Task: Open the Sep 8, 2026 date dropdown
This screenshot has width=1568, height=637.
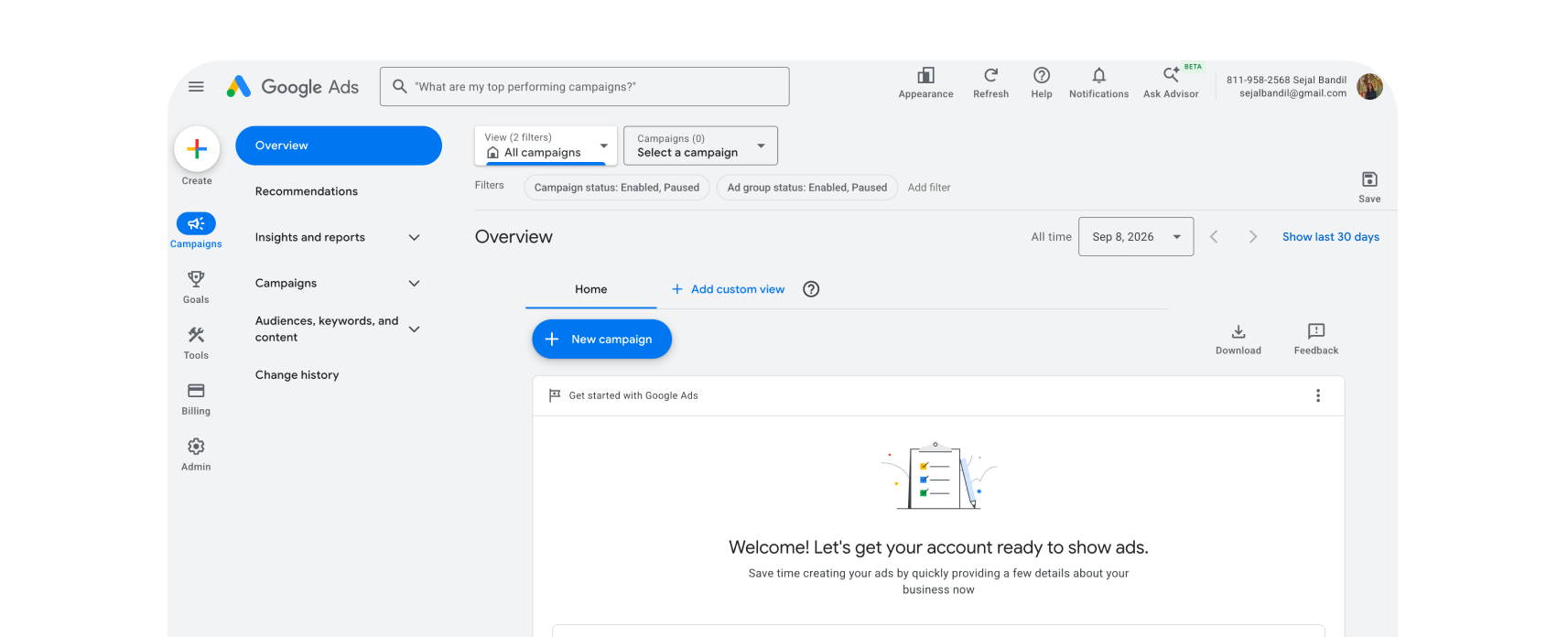Action: pyautogui.click(x=1136, y=237)
